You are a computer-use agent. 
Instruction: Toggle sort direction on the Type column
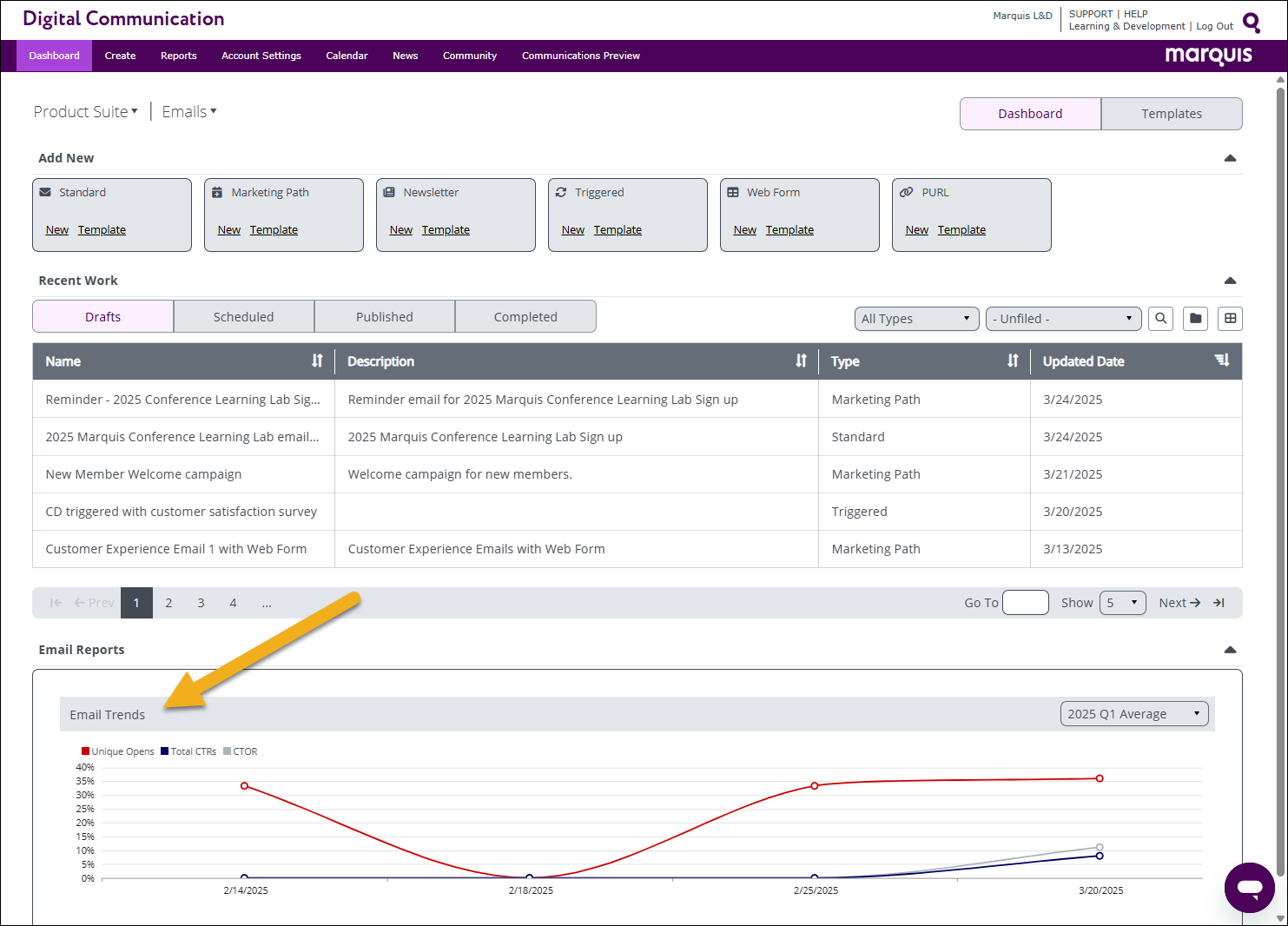click(1013, 360)
